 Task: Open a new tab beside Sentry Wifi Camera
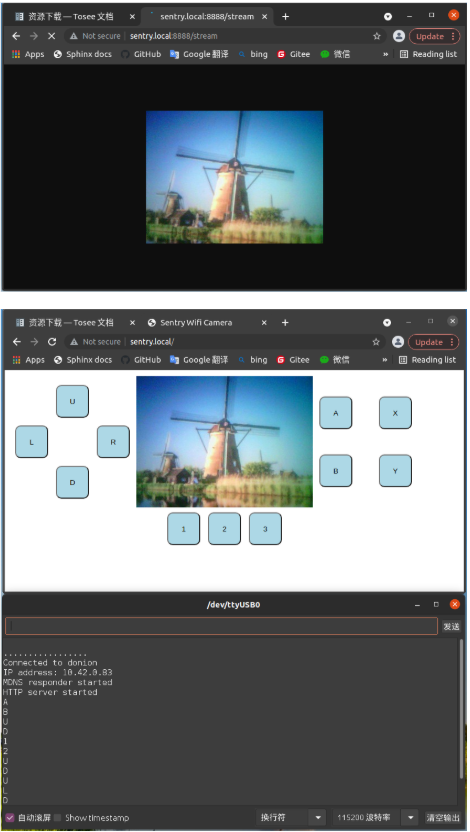click(x=285, y=323)
